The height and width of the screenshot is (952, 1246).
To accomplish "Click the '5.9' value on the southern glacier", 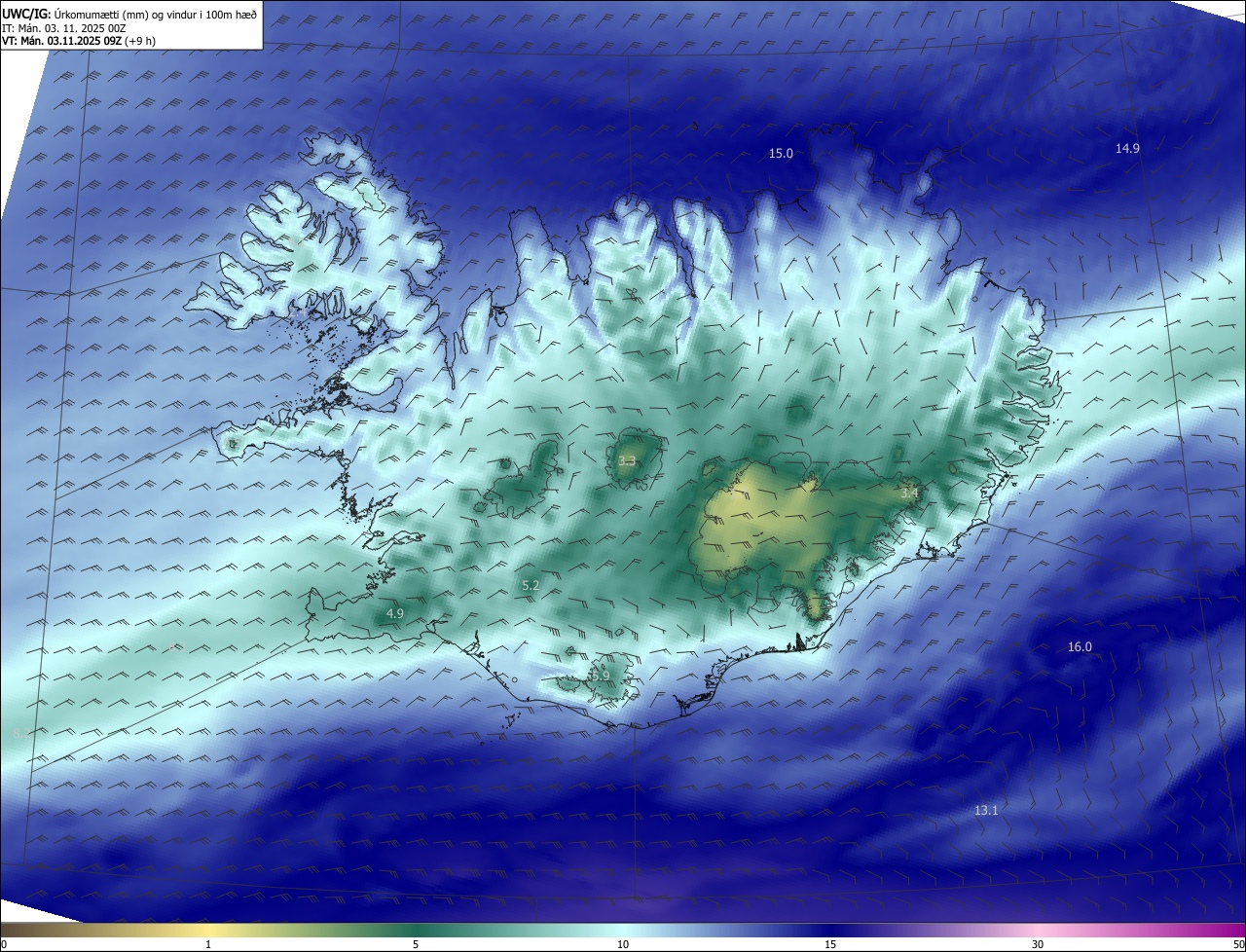I will (601, 676).
